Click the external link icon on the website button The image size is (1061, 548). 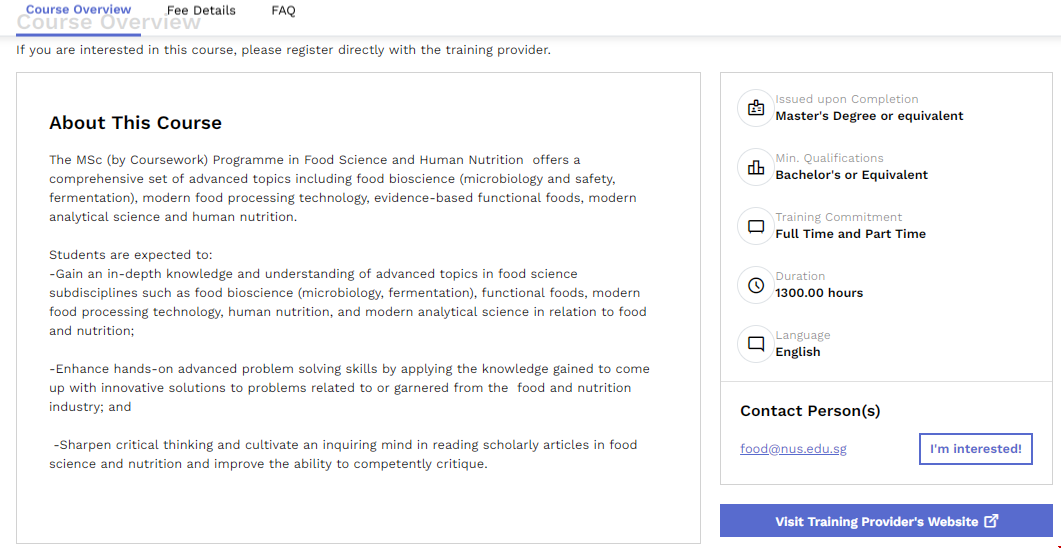click(991, 521)
